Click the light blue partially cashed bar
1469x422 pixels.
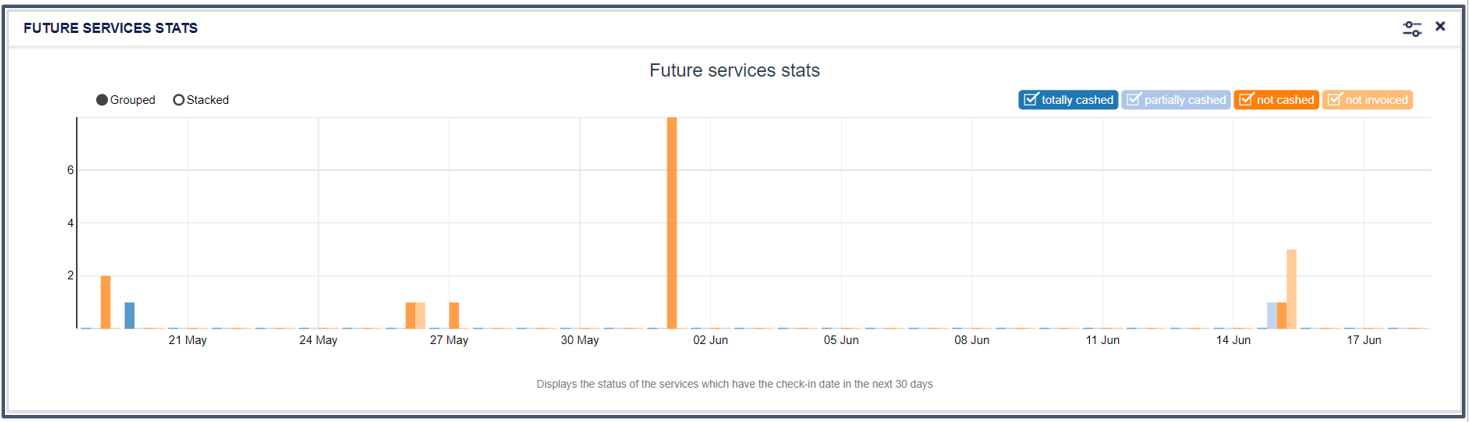pos(1272,315)
